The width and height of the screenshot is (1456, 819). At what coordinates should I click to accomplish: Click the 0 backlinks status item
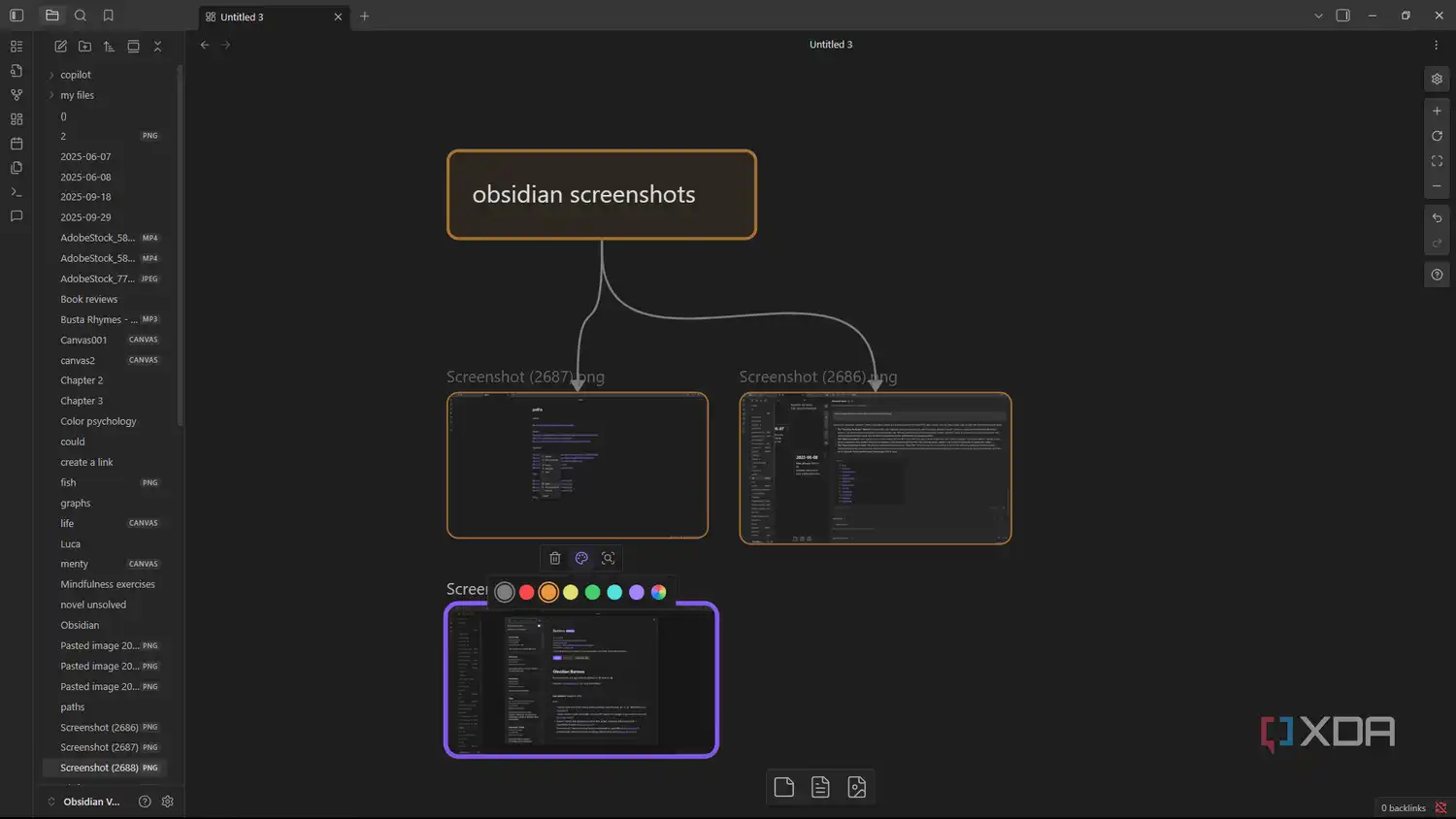click(1403, 807)
